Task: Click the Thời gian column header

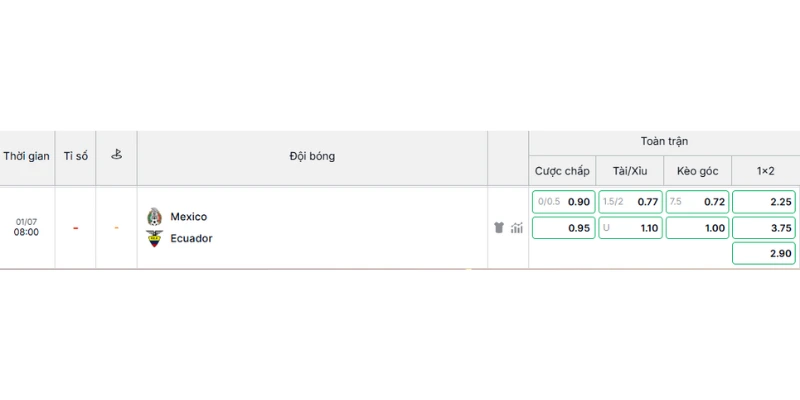Action: coord(27,156)
